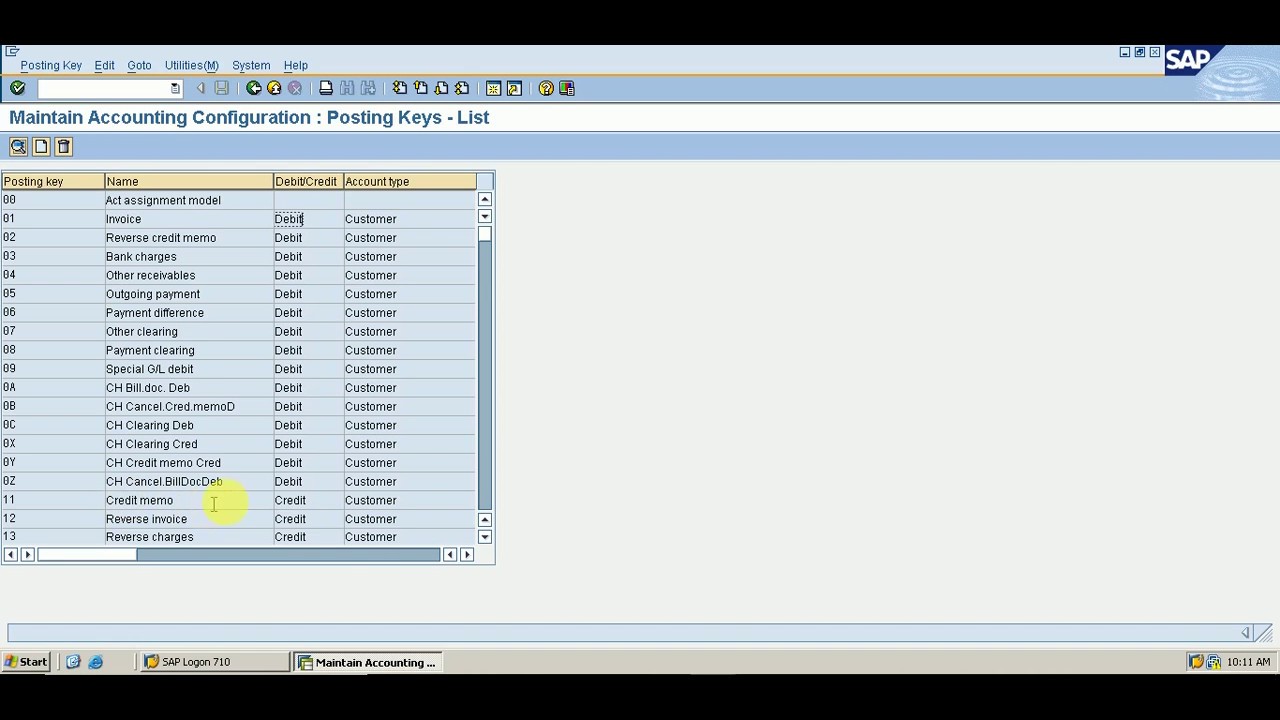Select the Reverse invoice row

(238, 519)
